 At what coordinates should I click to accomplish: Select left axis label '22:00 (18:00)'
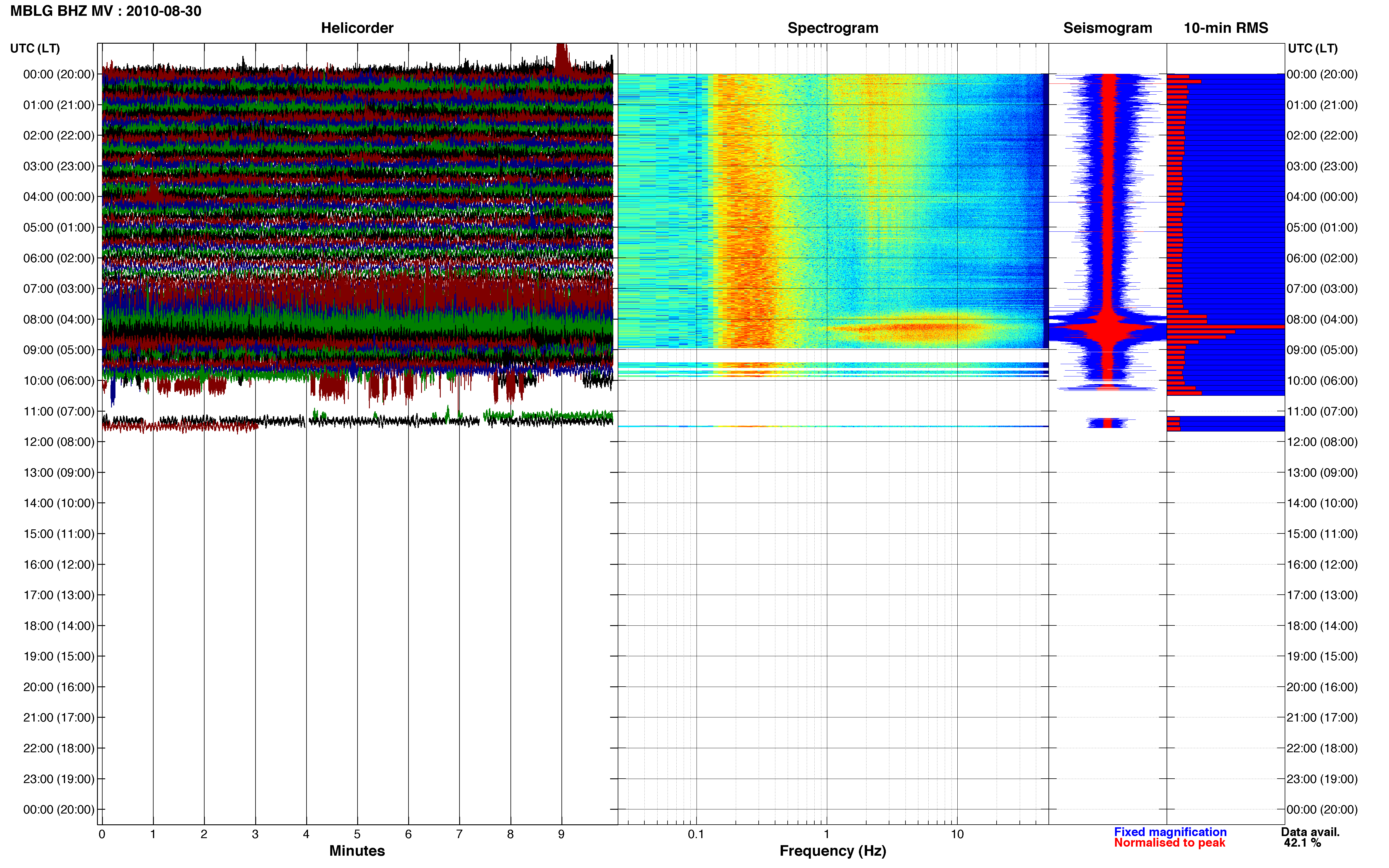[x=59, y=748]
